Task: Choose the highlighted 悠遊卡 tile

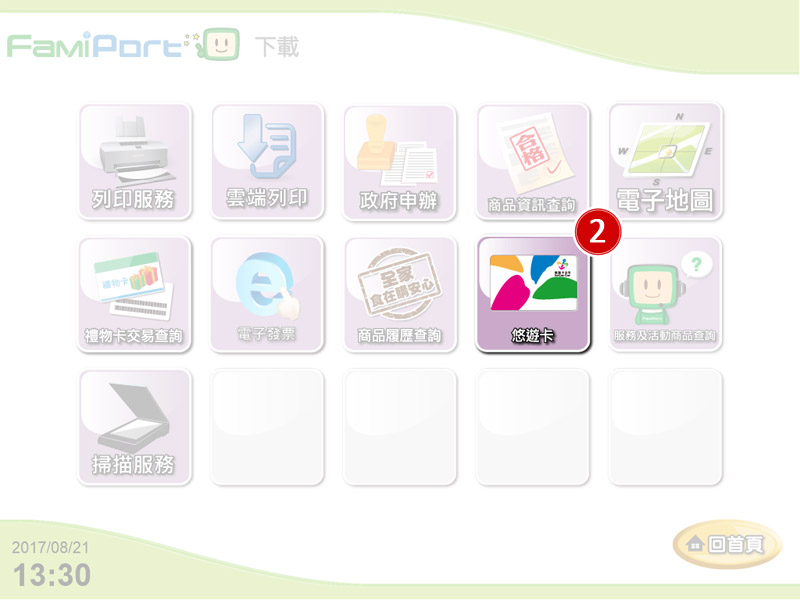Action: coord(533,294)
